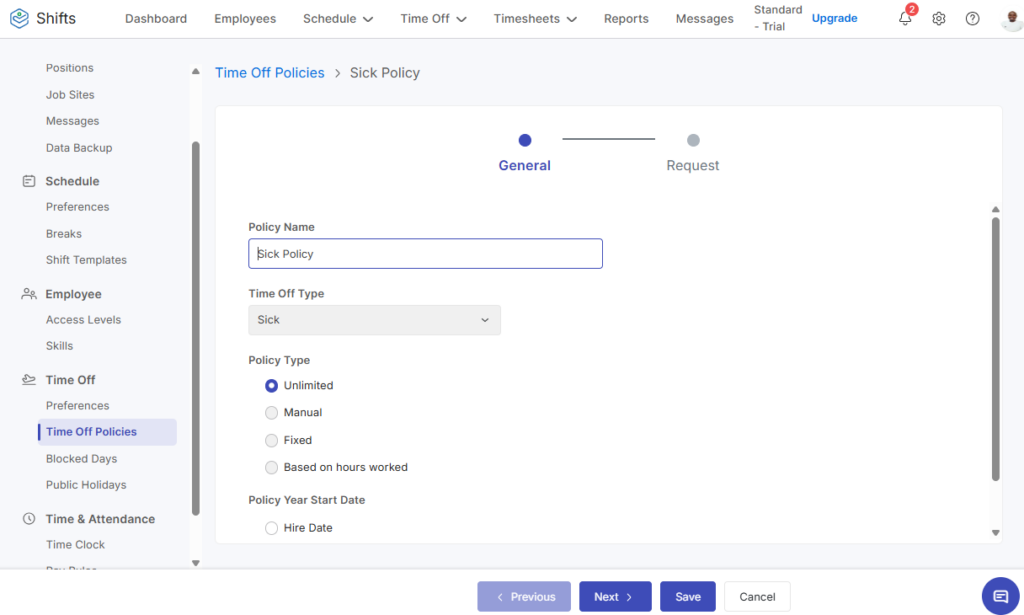This screenshot has width=1024, height=615.
Task: Open the Employees menu item
Action: [x=245, y=19]
